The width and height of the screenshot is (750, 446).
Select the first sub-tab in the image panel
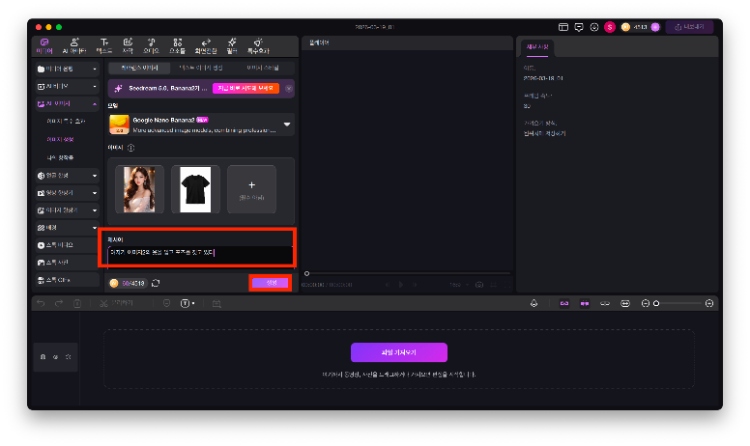[138, 68]
